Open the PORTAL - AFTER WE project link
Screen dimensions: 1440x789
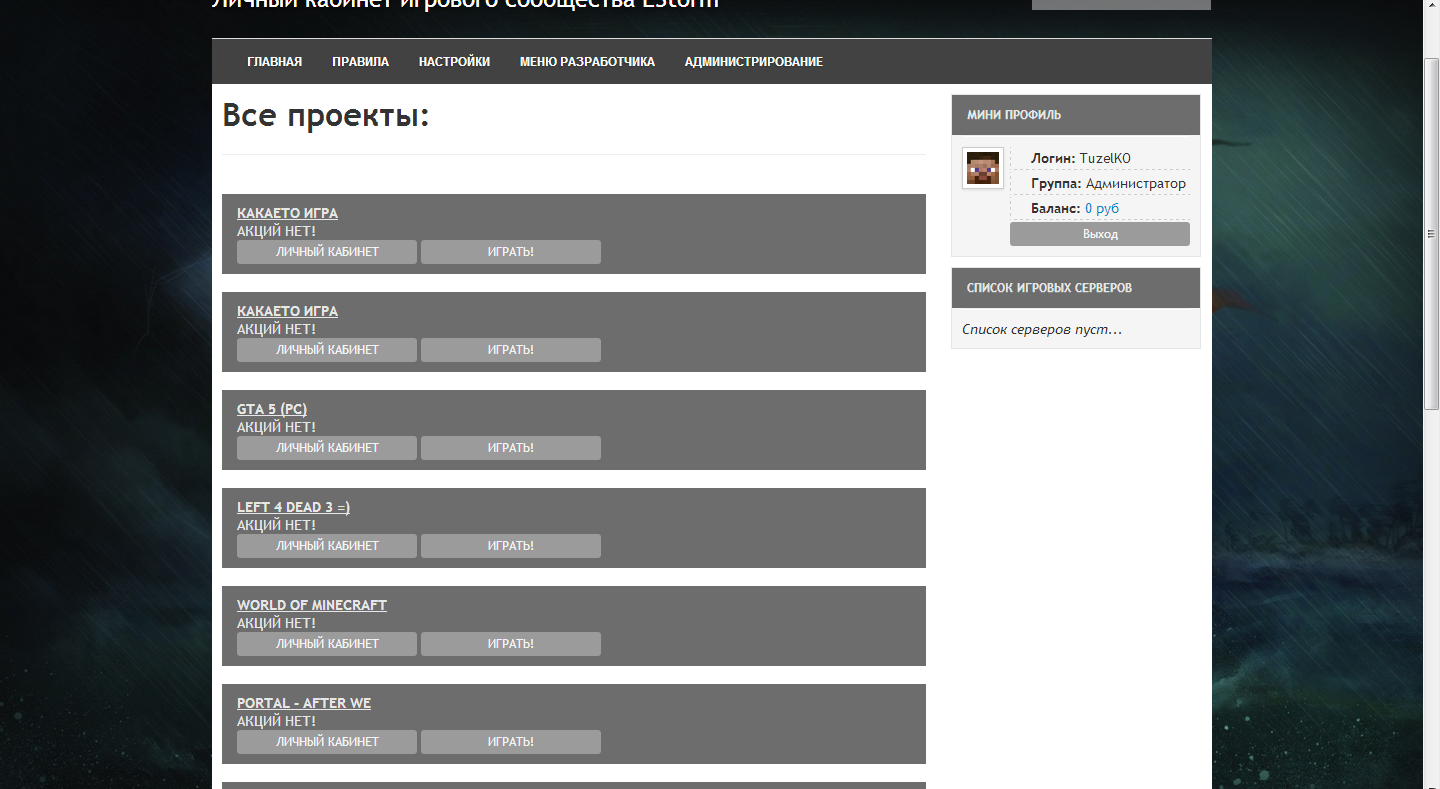tap(304, 703)
